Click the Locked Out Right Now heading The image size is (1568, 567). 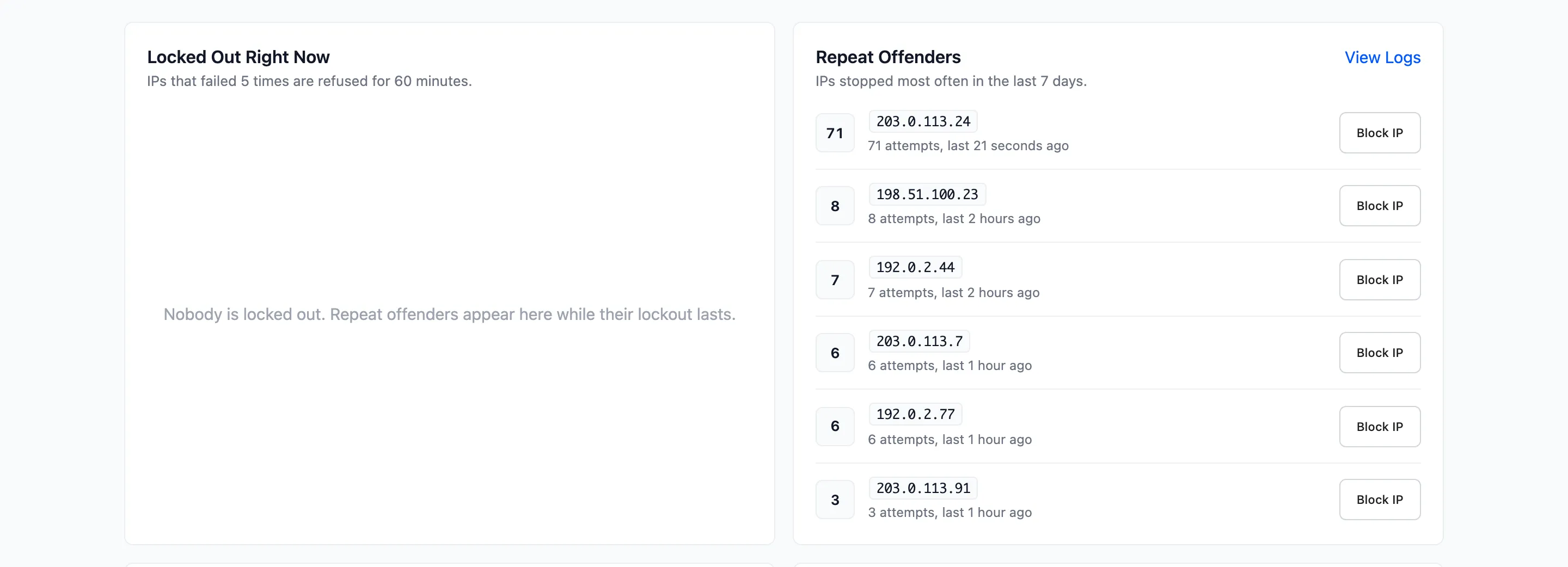(238, 57)
